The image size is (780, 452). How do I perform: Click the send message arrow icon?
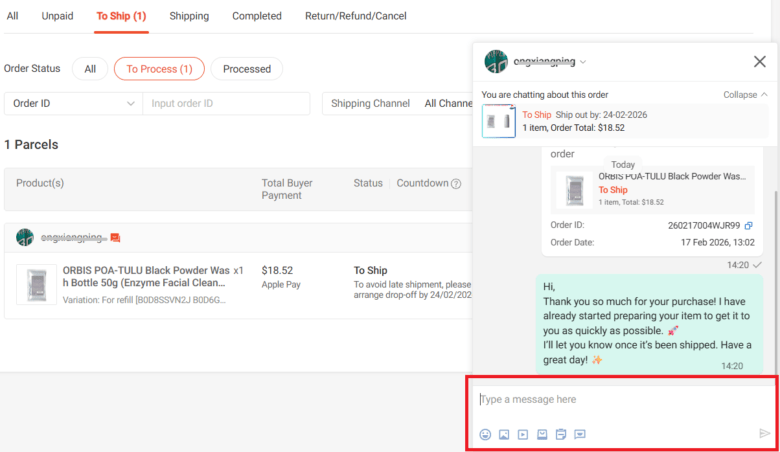(764, 434)
